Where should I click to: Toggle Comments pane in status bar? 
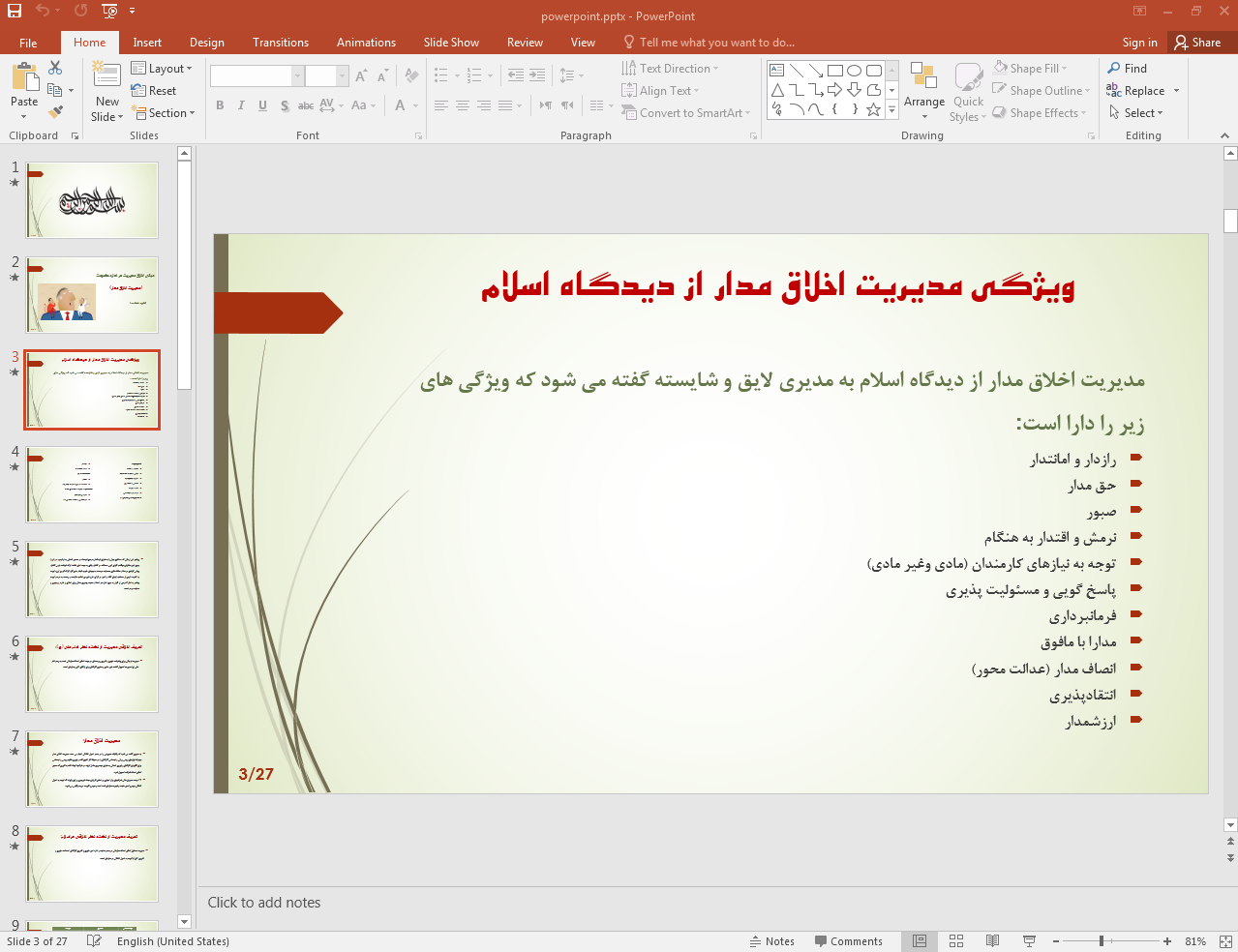click(x=849, y=941)
